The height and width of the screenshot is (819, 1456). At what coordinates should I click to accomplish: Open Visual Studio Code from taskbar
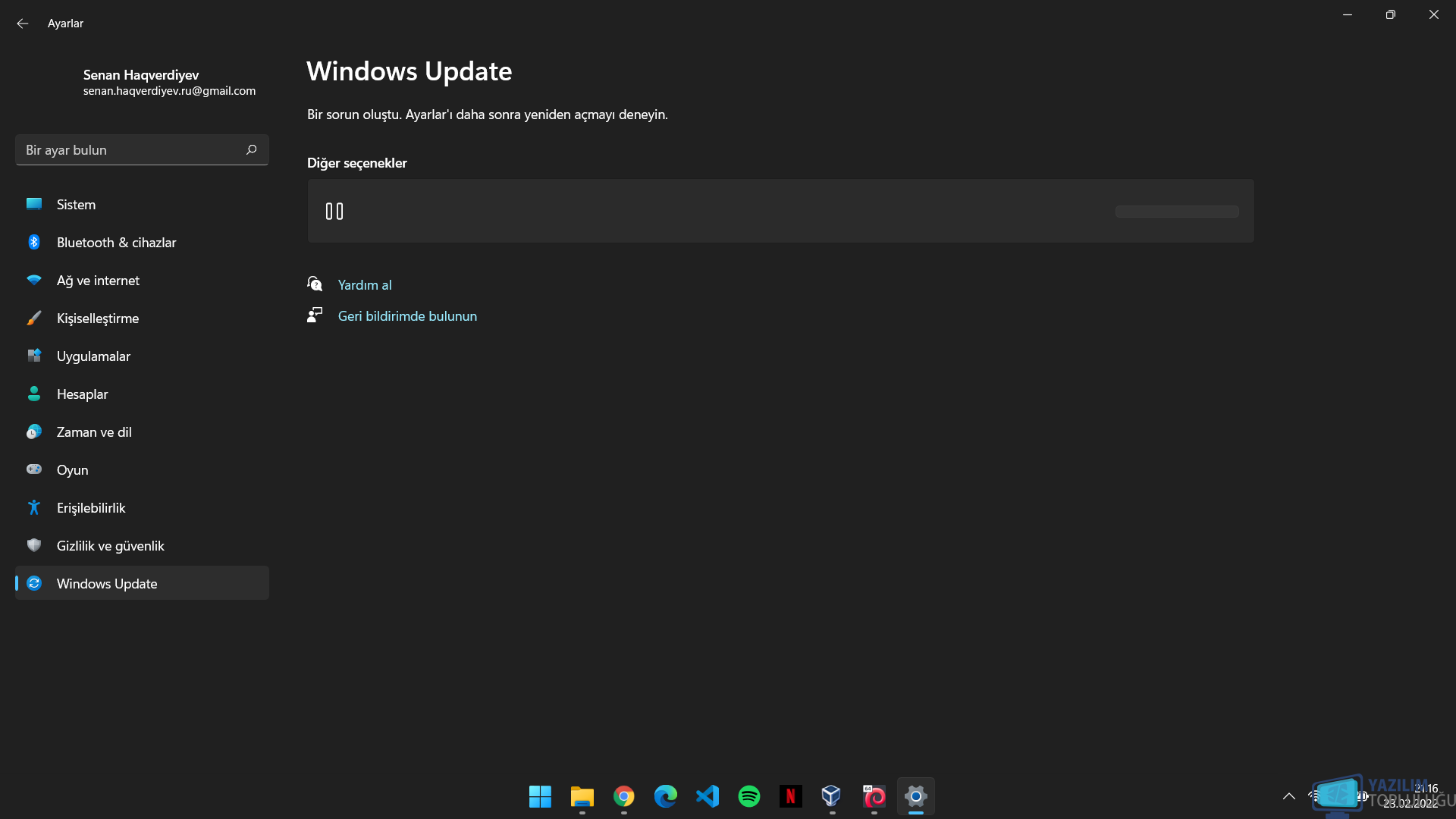(707, 796)
